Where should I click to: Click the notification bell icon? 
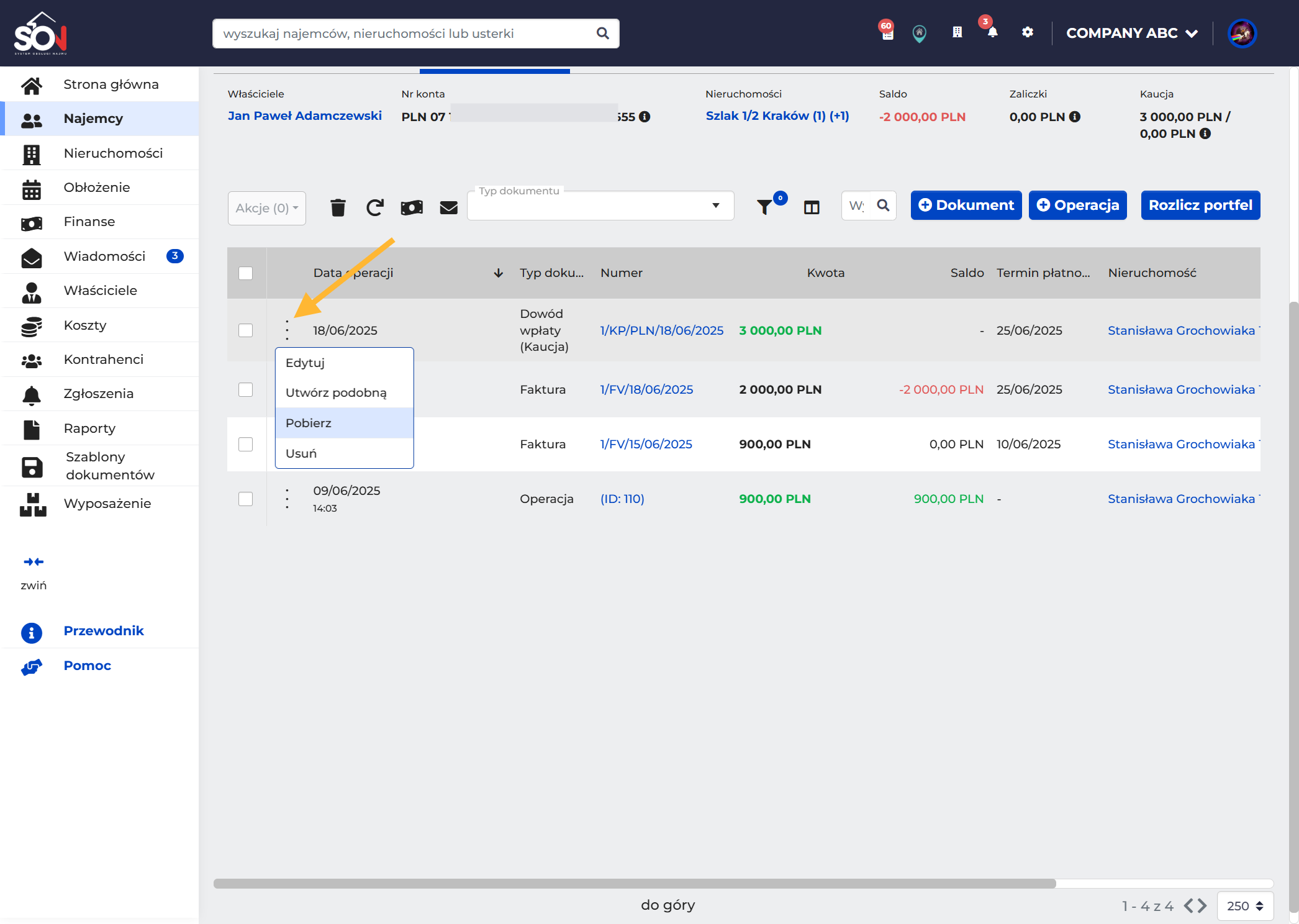992,32
